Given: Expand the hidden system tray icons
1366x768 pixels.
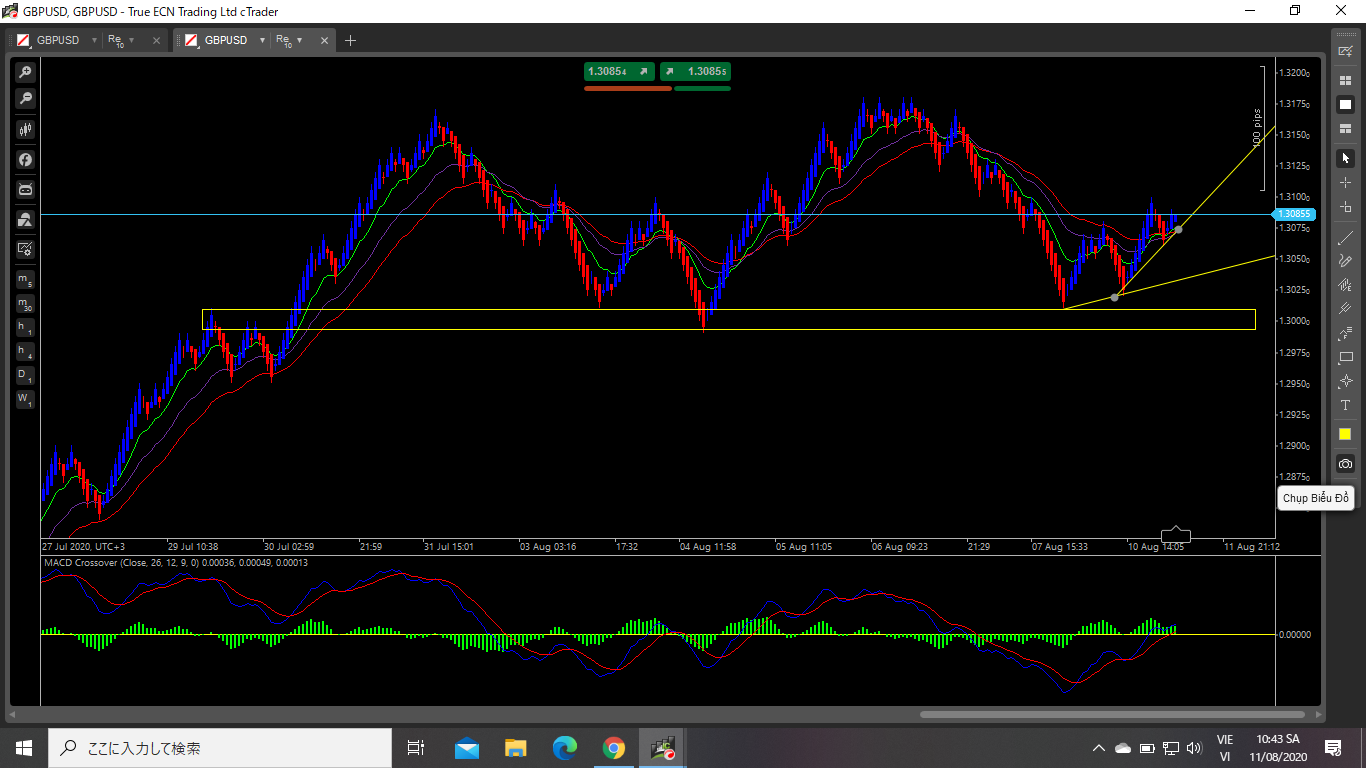Looking at the screenshot, I should coord(1098,748).
